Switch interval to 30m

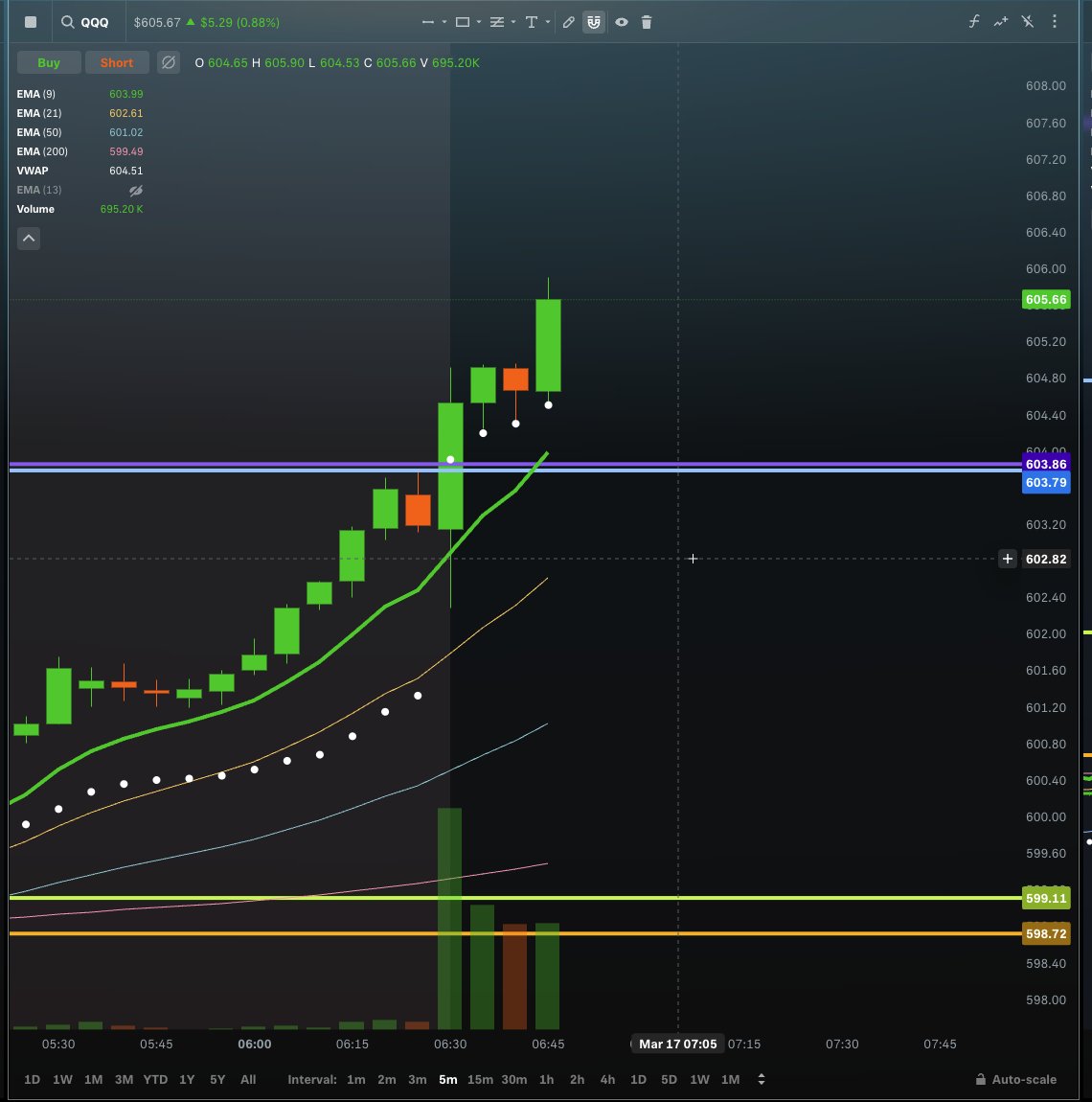coord(513,1080)
